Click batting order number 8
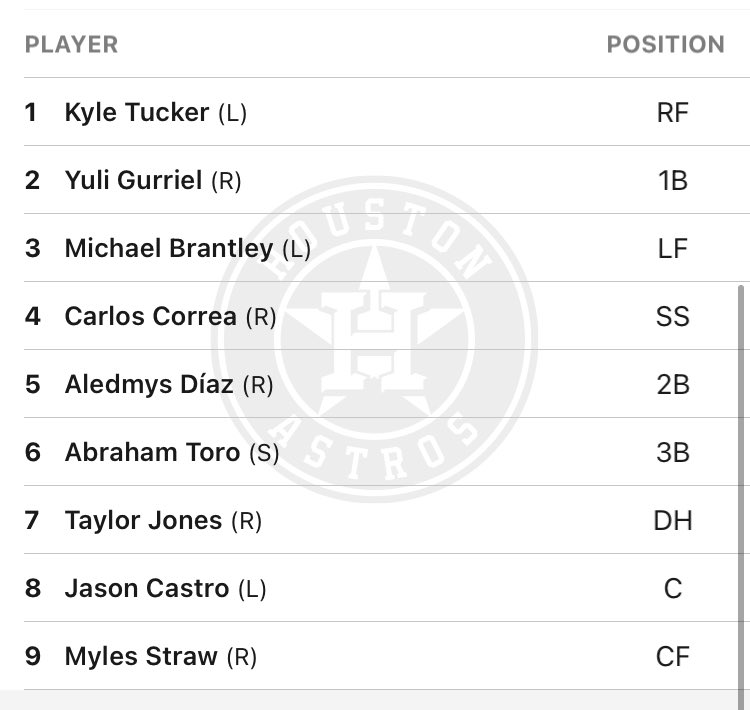The image size is (750, 710). pos(33,588)
